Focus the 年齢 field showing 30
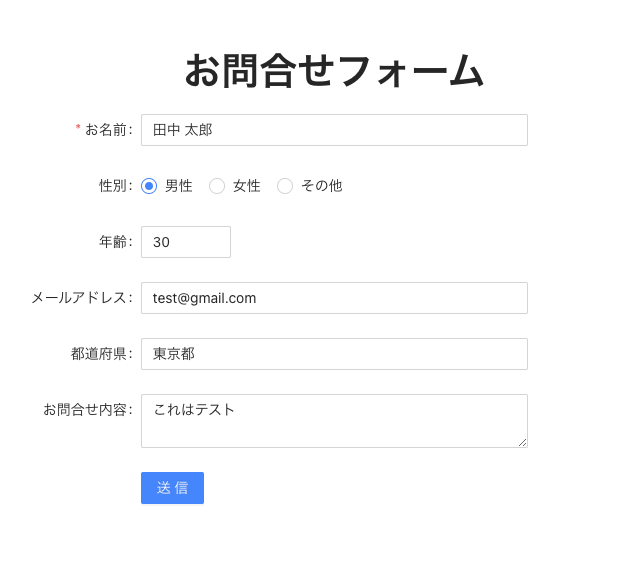Viewport: 631px width, 570px height. pyautogui.click(x=186, y=242)
